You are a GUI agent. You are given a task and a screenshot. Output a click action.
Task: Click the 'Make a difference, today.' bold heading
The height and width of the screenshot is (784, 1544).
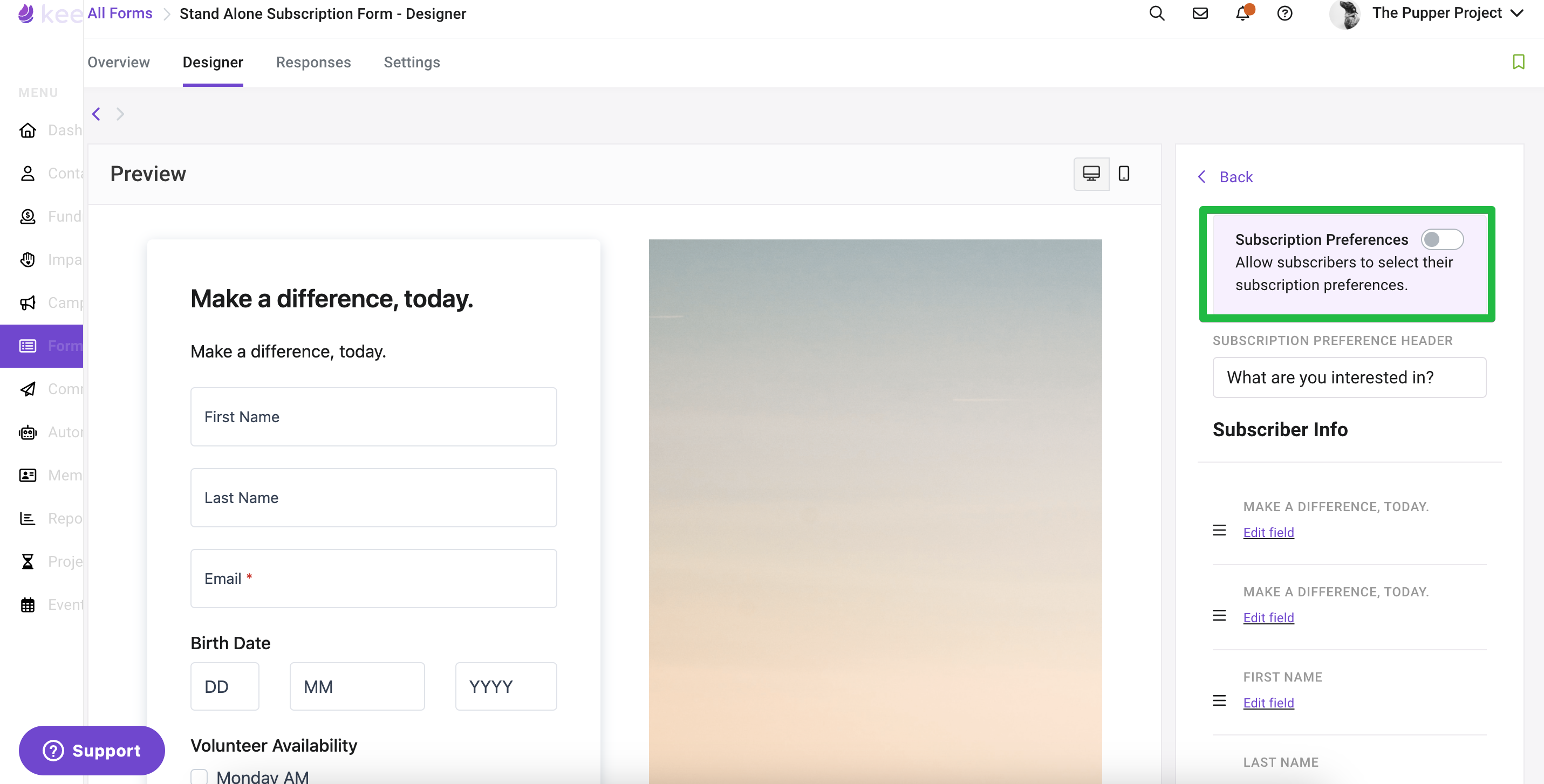[332, 298]
